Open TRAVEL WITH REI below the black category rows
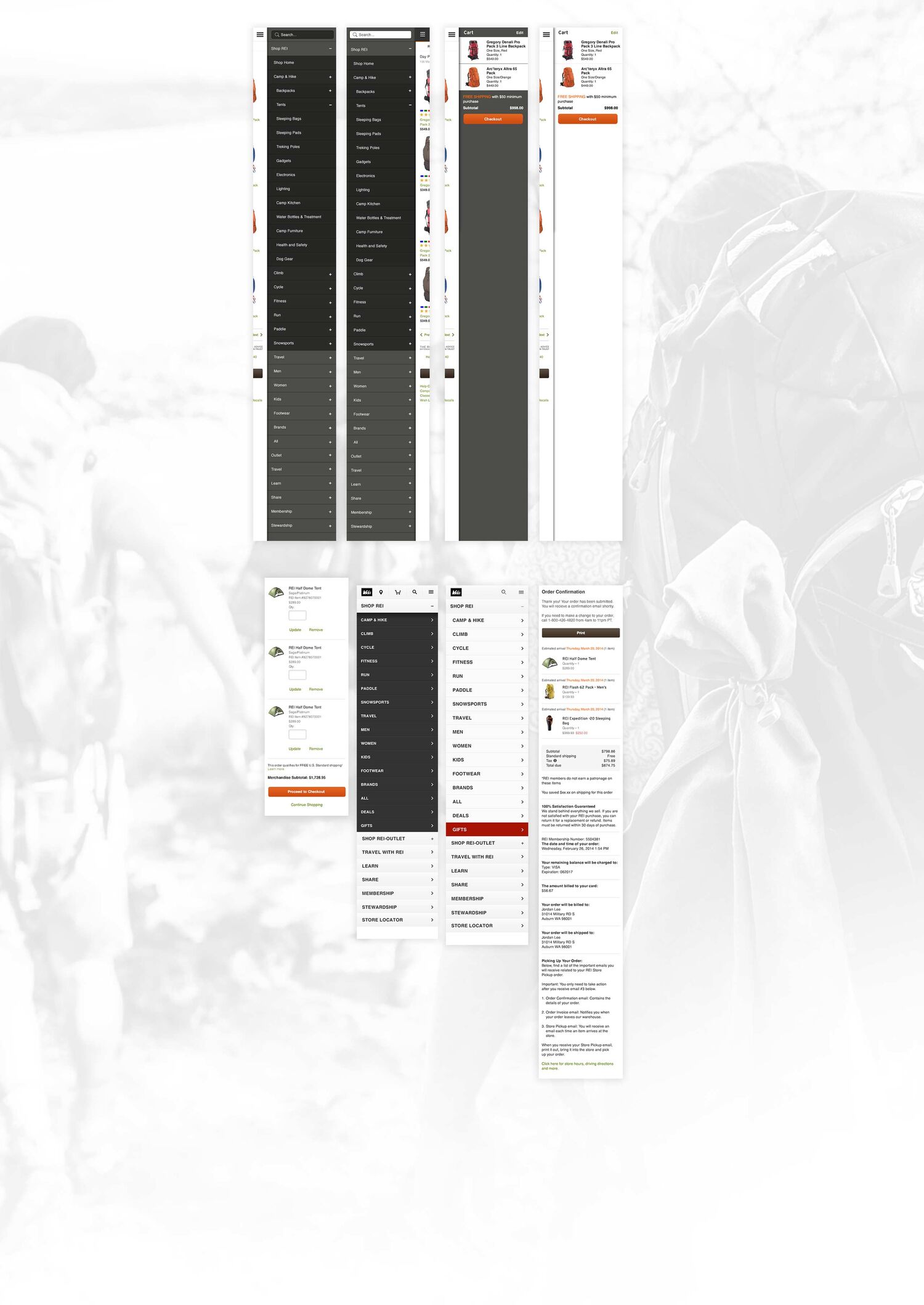Image resolution: width=924 pixels, height=1305 pixels. tap(397, 852)
